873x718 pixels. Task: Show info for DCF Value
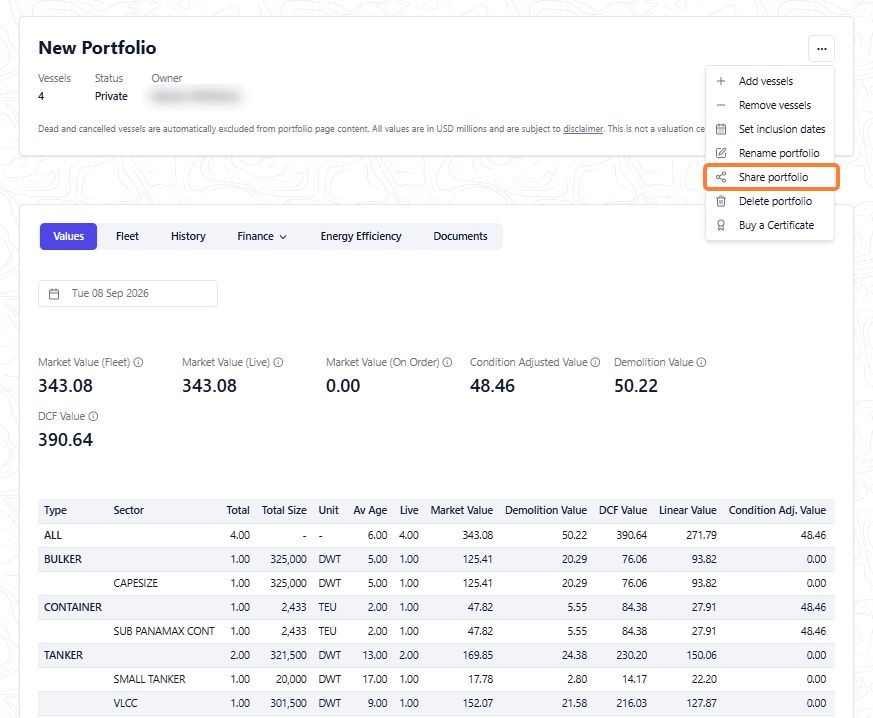(x=94, y=416)
